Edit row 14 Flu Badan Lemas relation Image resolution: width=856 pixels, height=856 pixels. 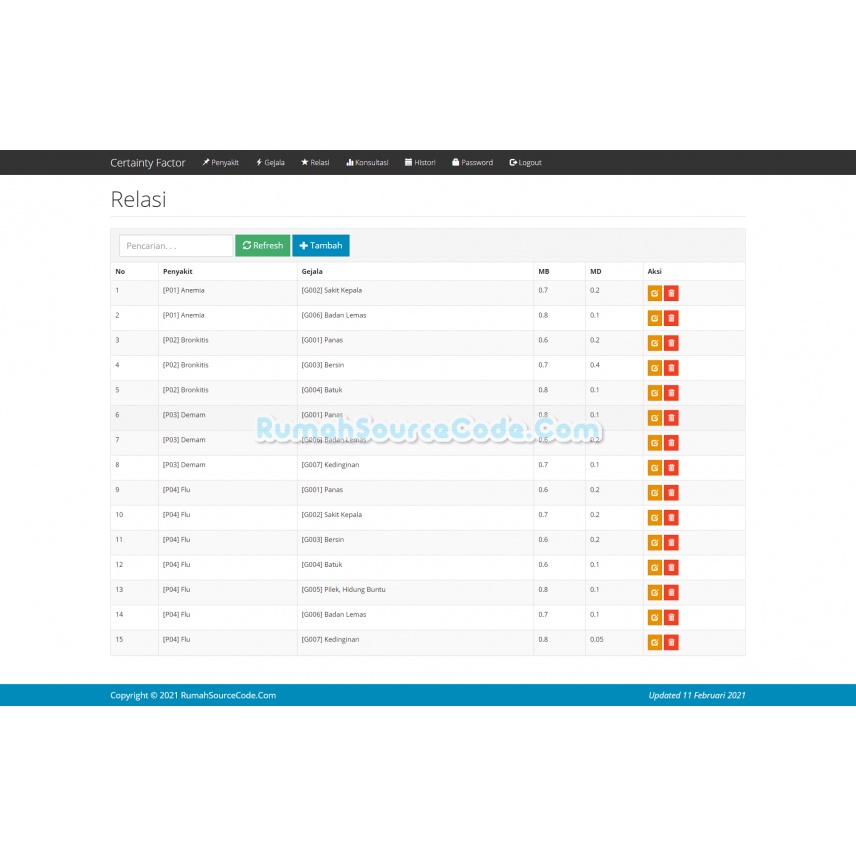(655, 617)
